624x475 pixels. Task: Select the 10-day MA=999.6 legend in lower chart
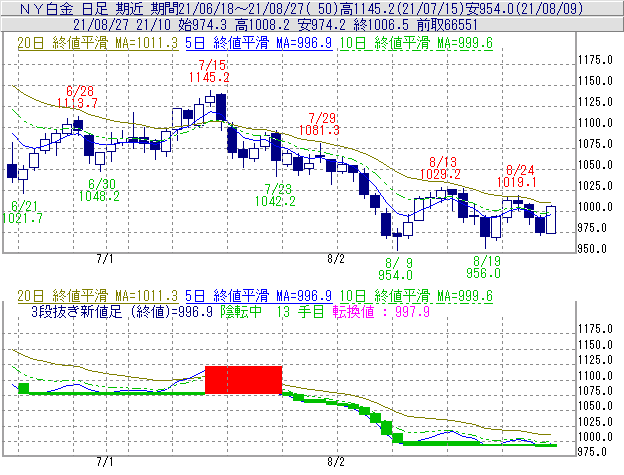click(x=416, y=296)
